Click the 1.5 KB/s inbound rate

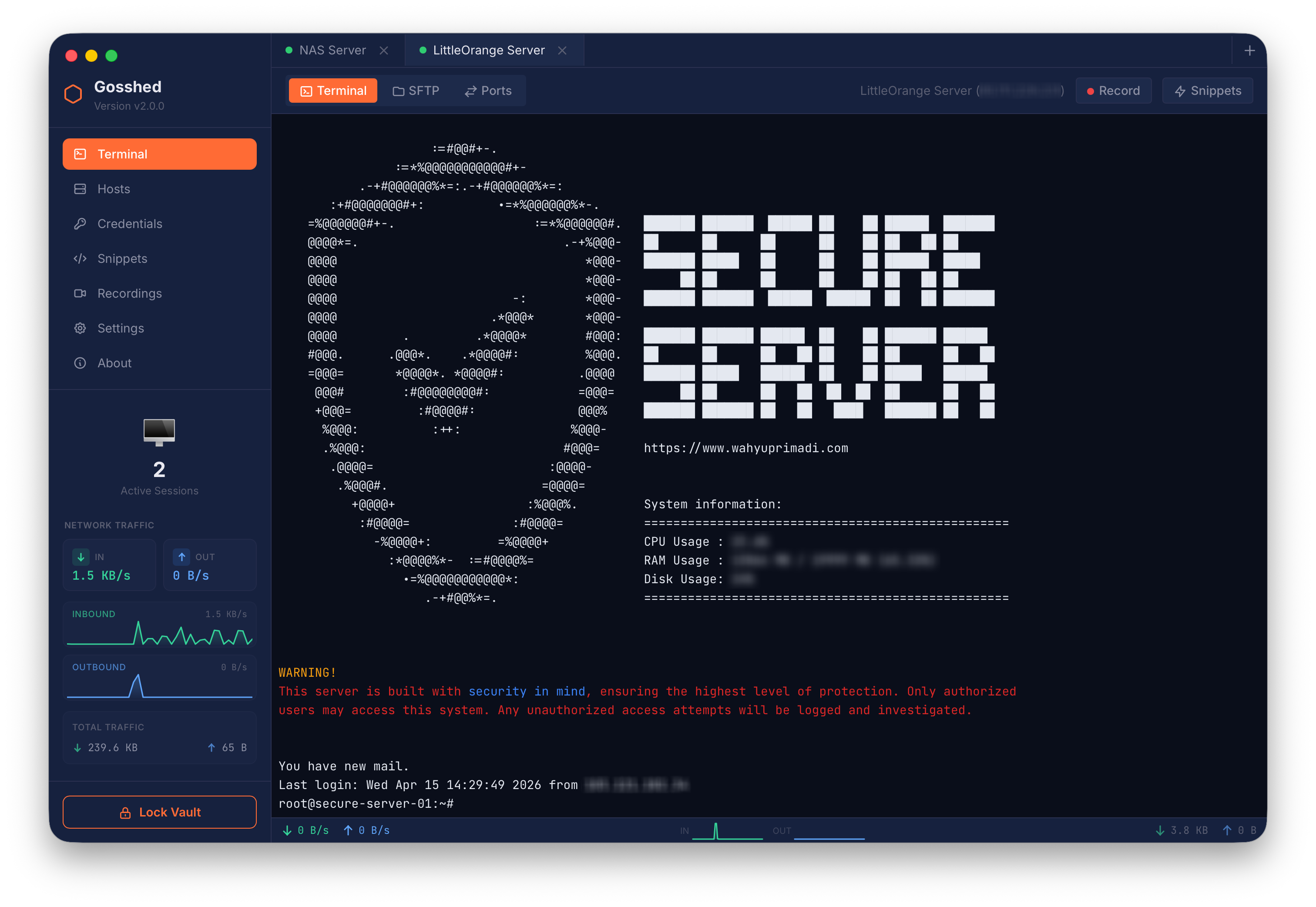[101, 576]
